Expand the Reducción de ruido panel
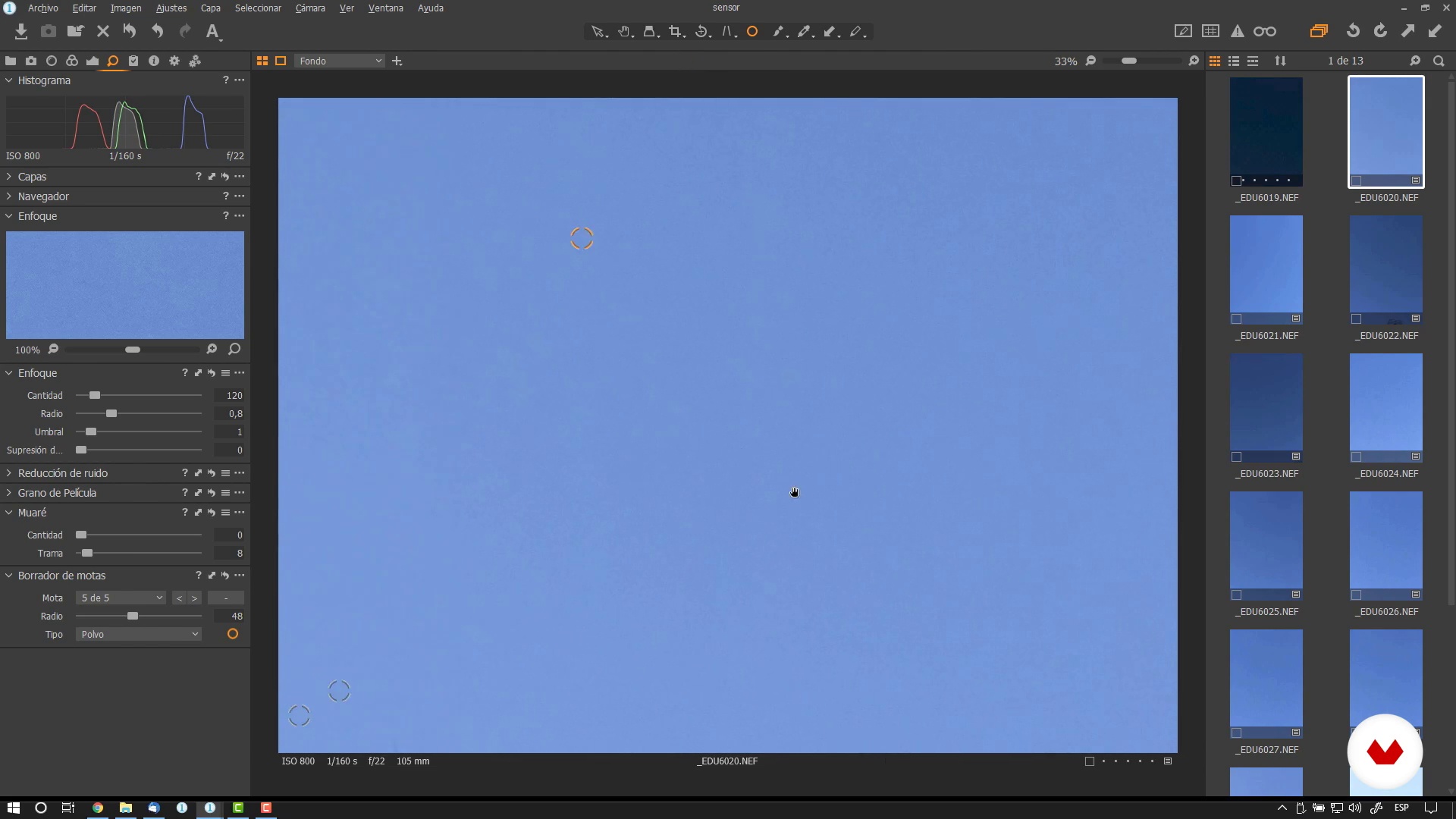The height and width of the screenshot is (819, 1456). [9, 473]
